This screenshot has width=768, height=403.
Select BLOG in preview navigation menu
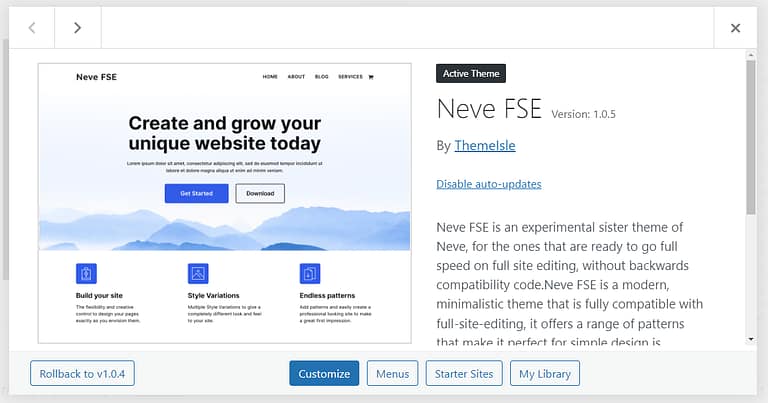point(322,77)
